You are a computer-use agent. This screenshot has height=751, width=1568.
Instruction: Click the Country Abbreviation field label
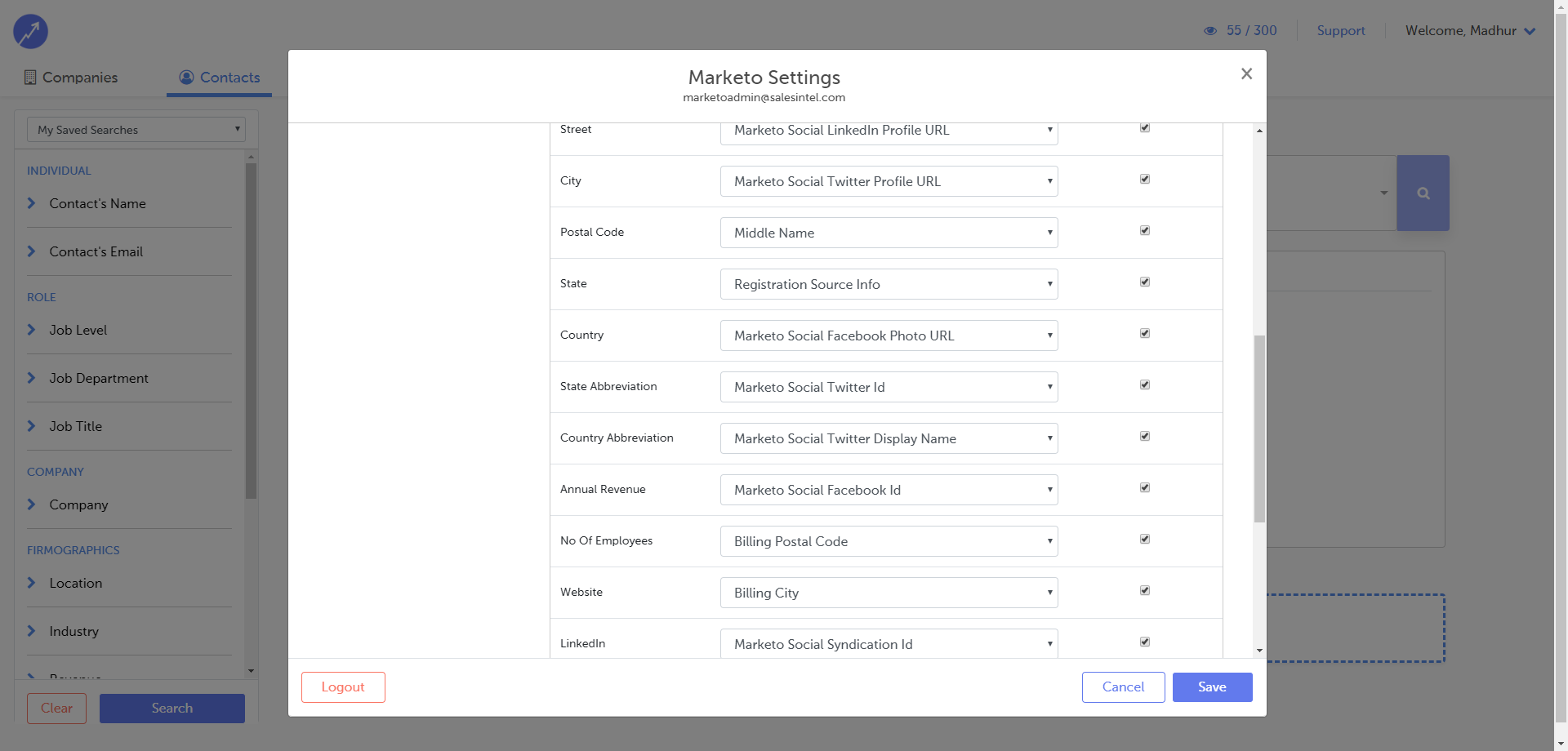coord(617,438)
